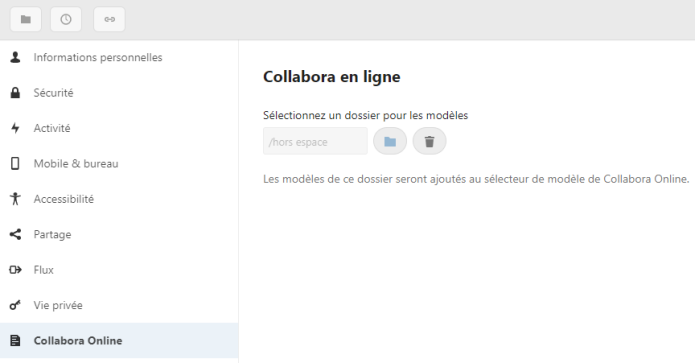This screenshot has height=363, width=695.
Task: Open the Activité settings page
Action: point(119,128)
